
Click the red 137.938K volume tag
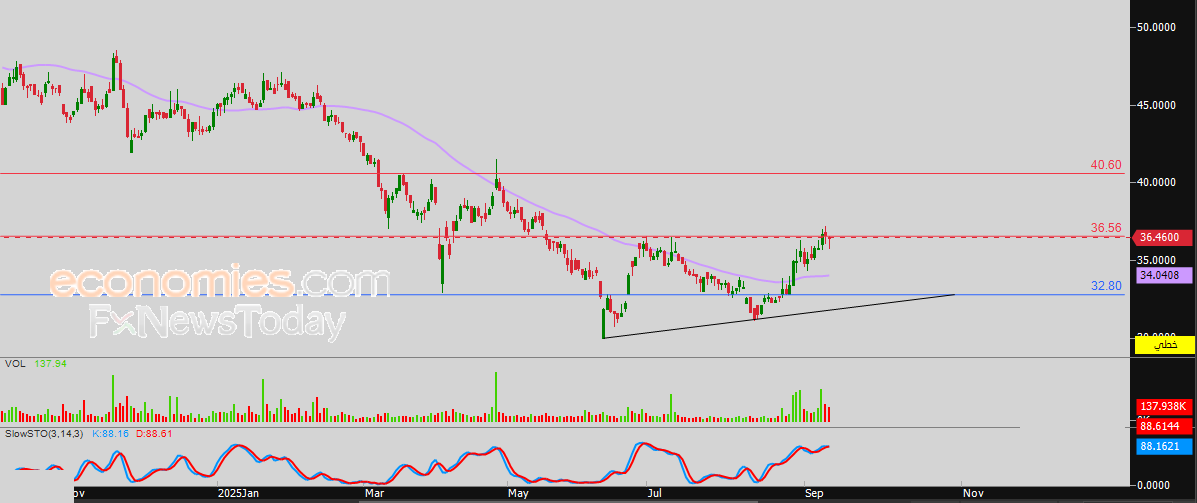1163,405
